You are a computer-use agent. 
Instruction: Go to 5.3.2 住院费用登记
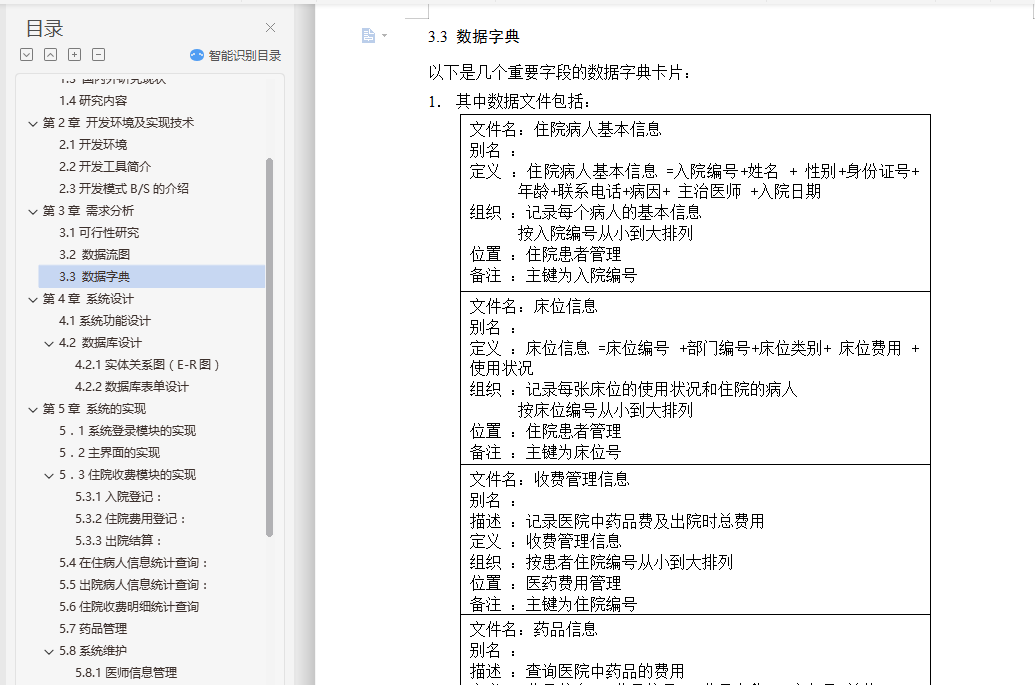point(131,519)
